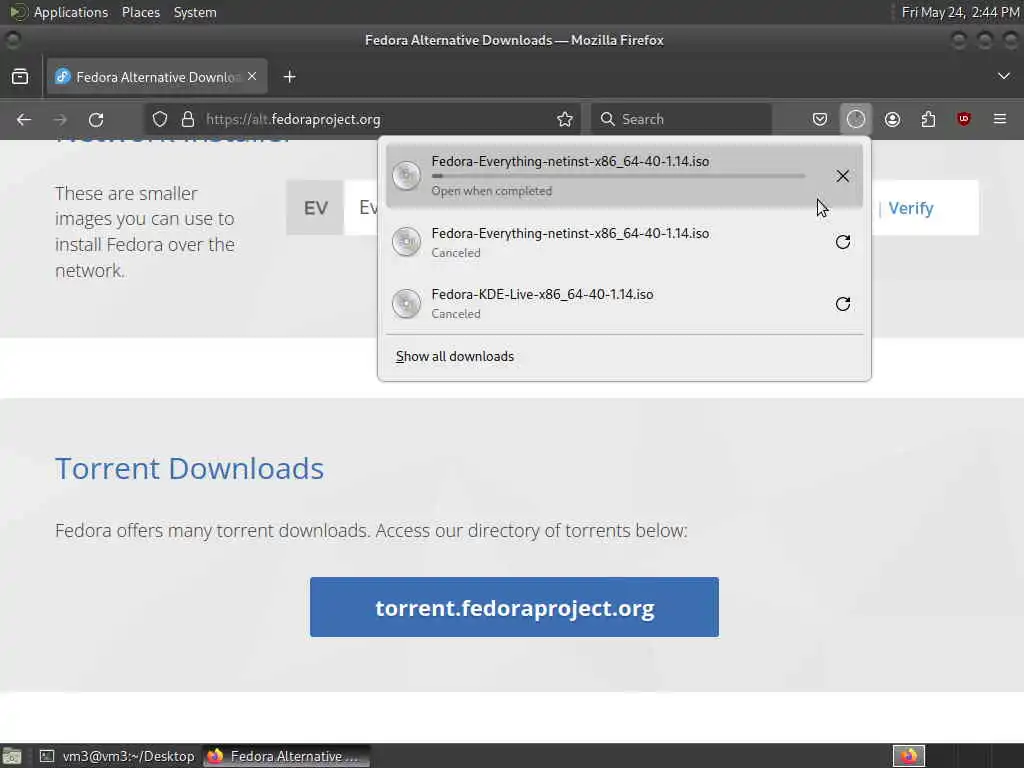This screenshot has height=768, width=1024.
Task: Click the Torrent Downloads heading
Action: [x=189, y=468]
